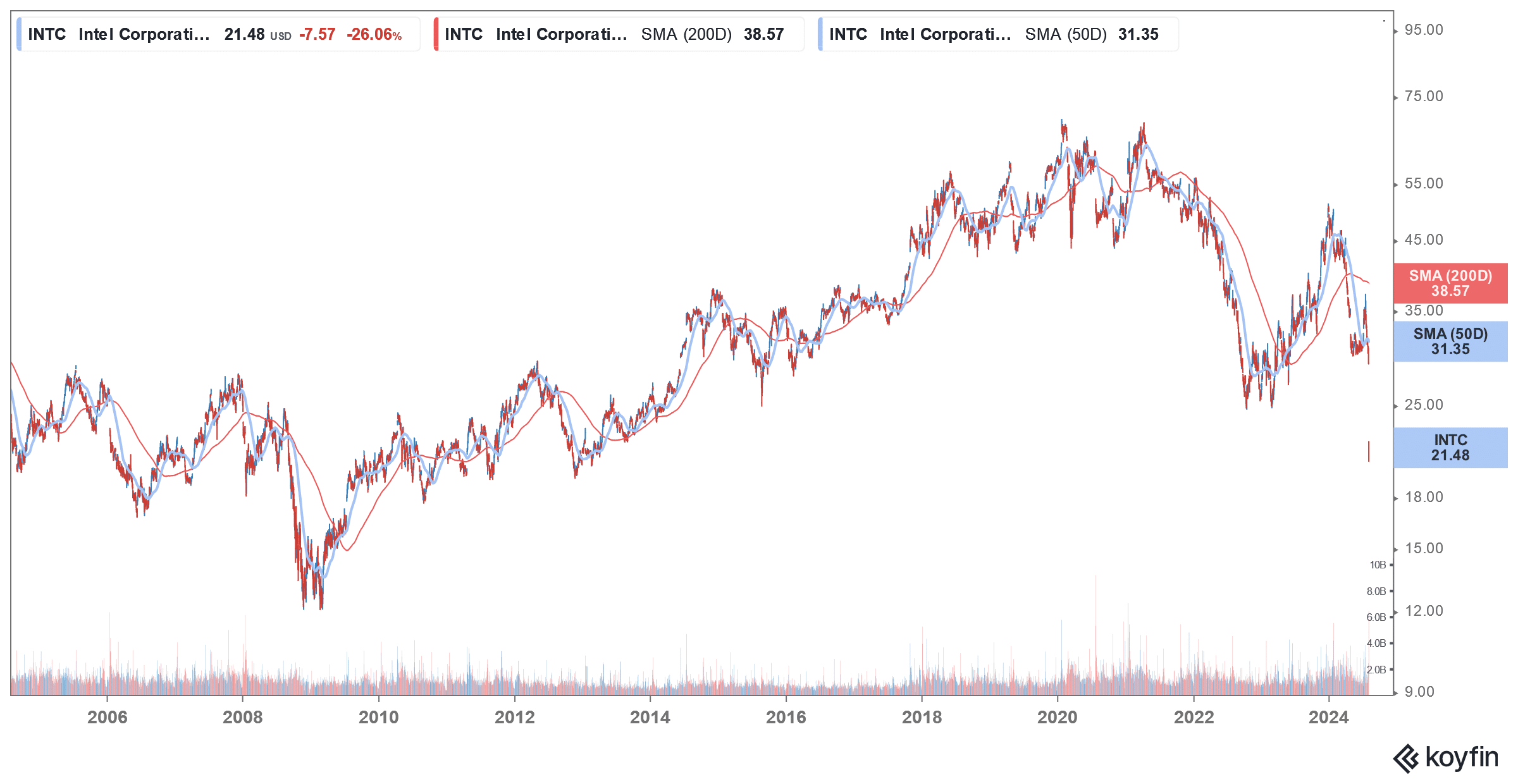Click the Koyfin logo
This screenshot has height=784, width=1518.
[1445, 757]
